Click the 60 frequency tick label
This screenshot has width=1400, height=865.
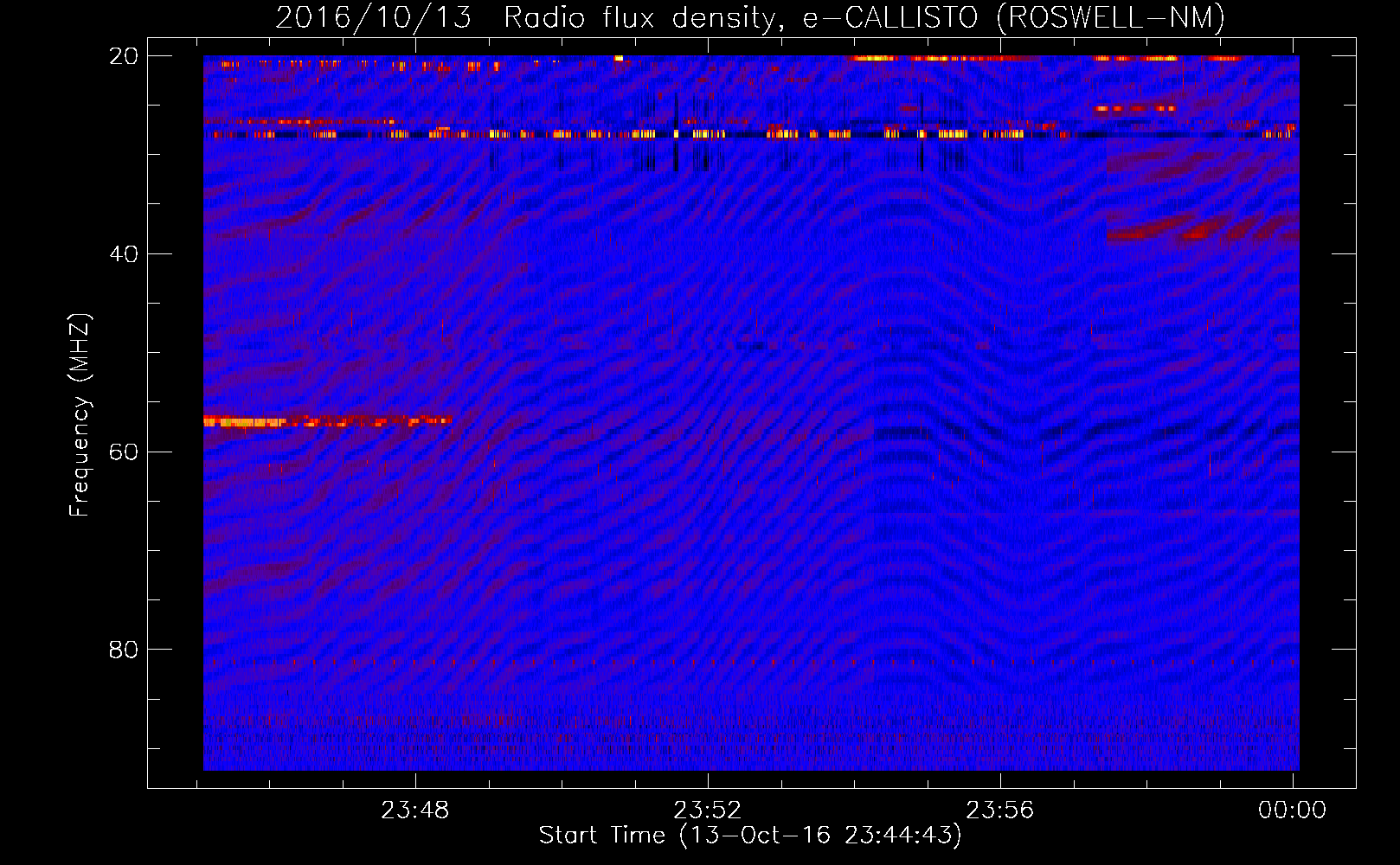point(123,452)
